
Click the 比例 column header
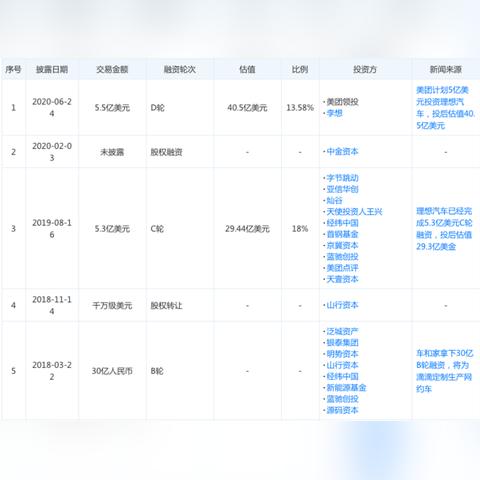click(300, 69)
